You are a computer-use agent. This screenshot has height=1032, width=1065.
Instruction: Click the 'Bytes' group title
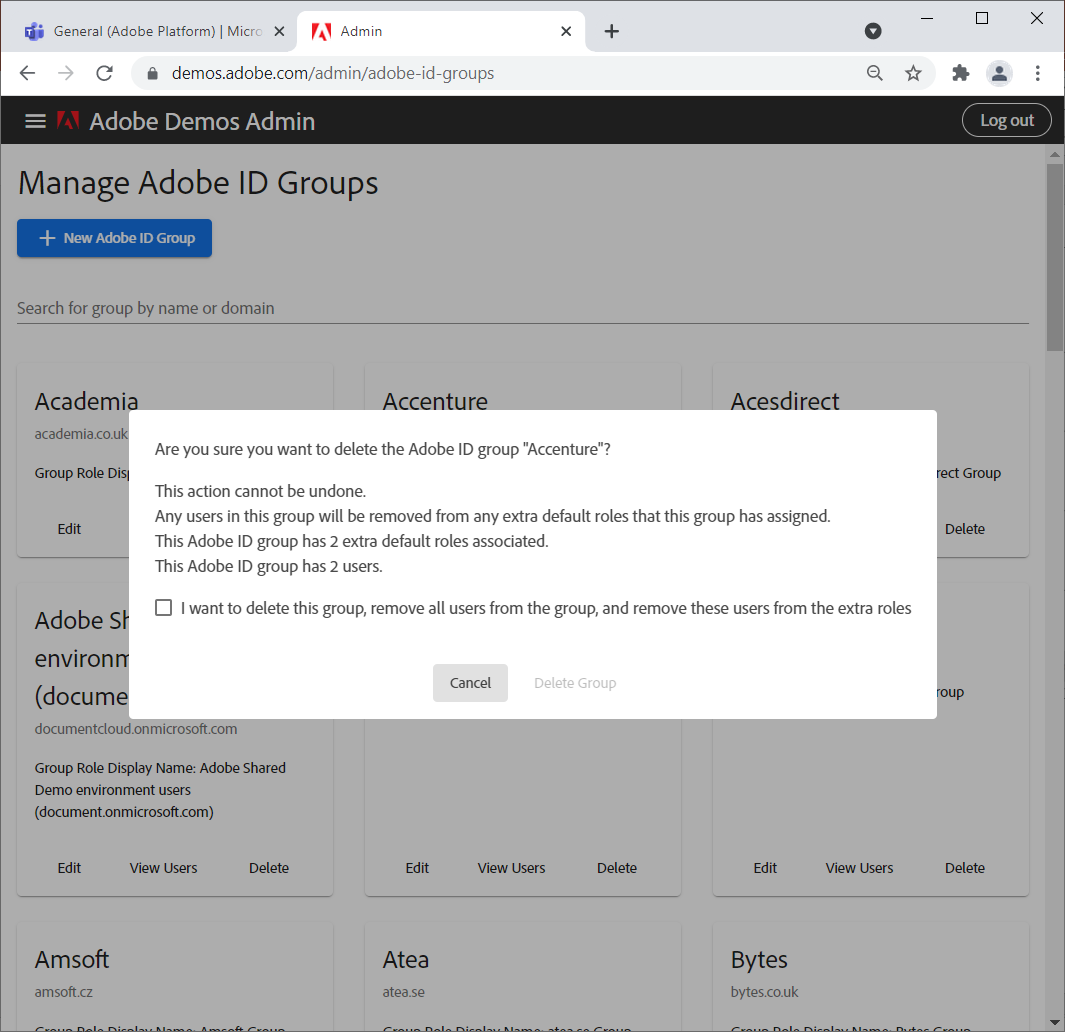759,959
